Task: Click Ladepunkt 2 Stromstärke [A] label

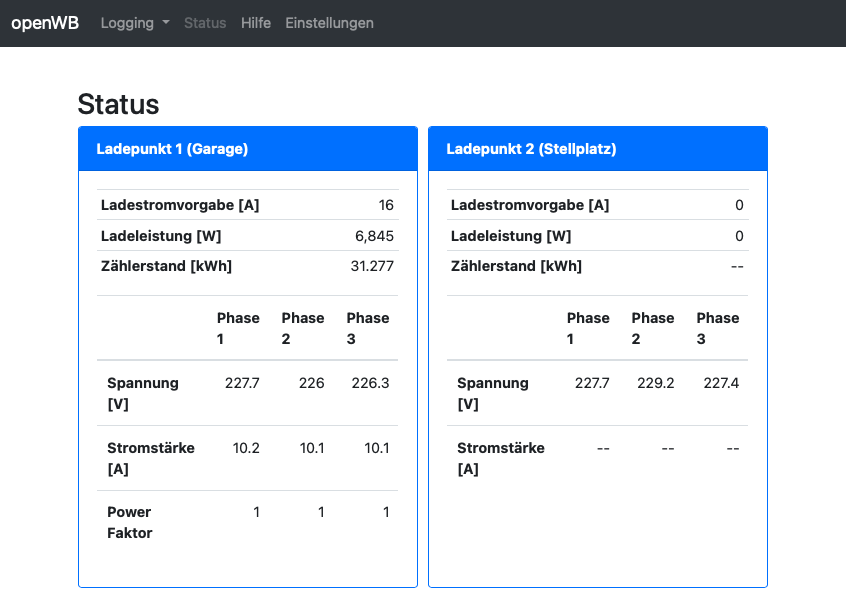Action: [x=501, y=458]
